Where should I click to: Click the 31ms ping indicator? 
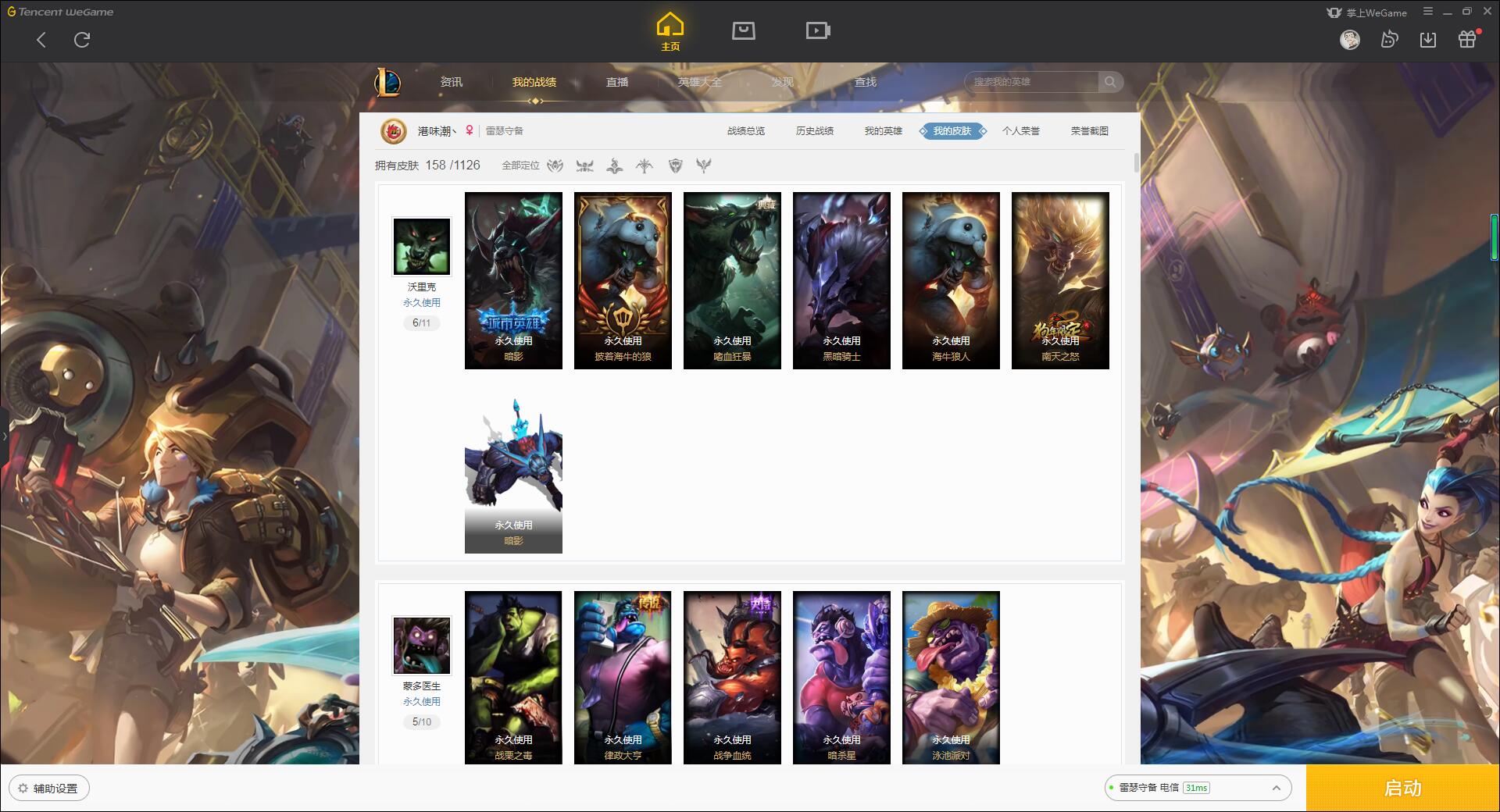point(1196,788)
